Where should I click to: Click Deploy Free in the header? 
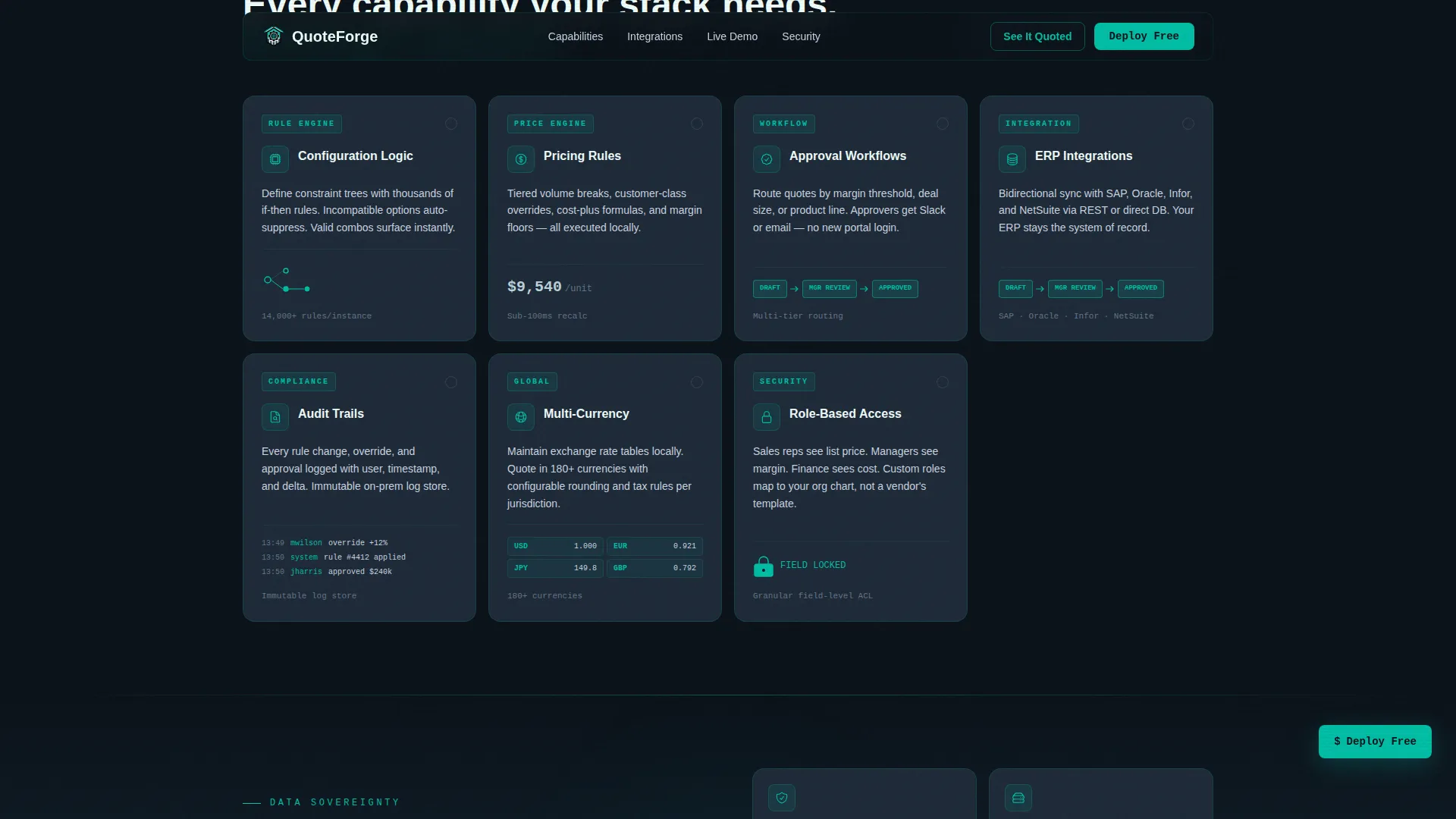coord(1144,36)
